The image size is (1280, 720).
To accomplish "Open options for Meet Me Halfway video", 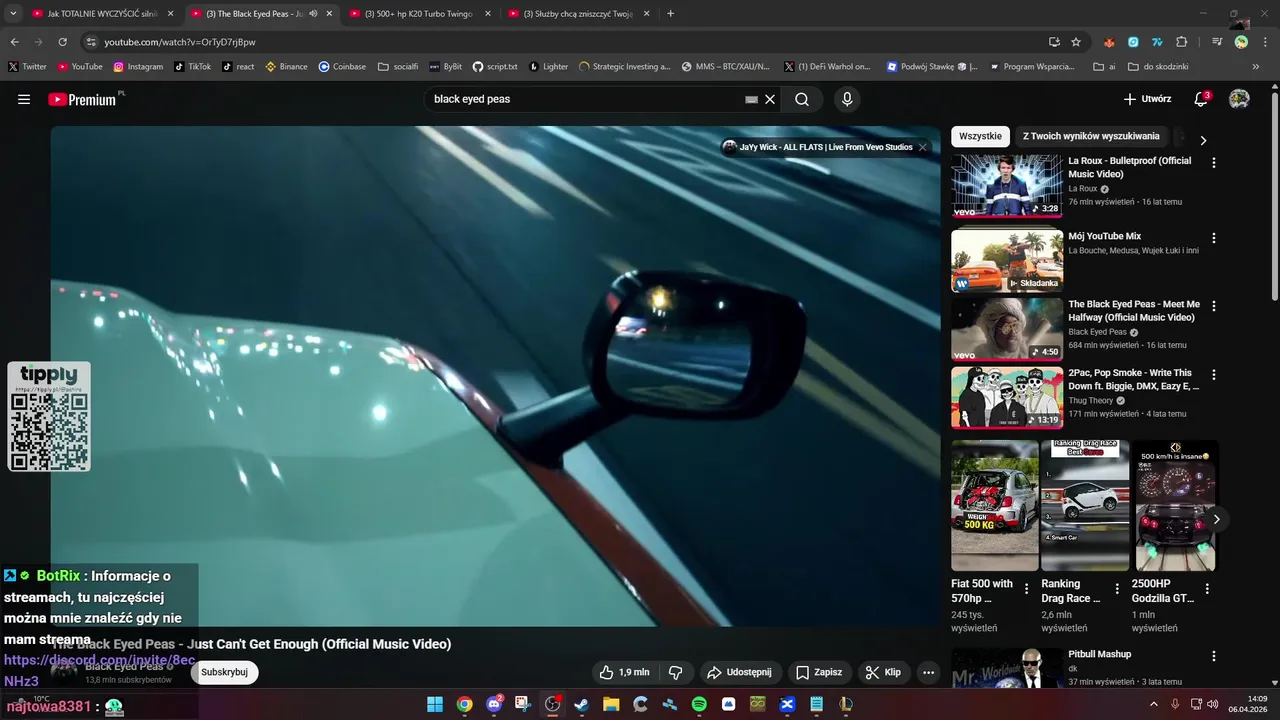I will 1214,306.
